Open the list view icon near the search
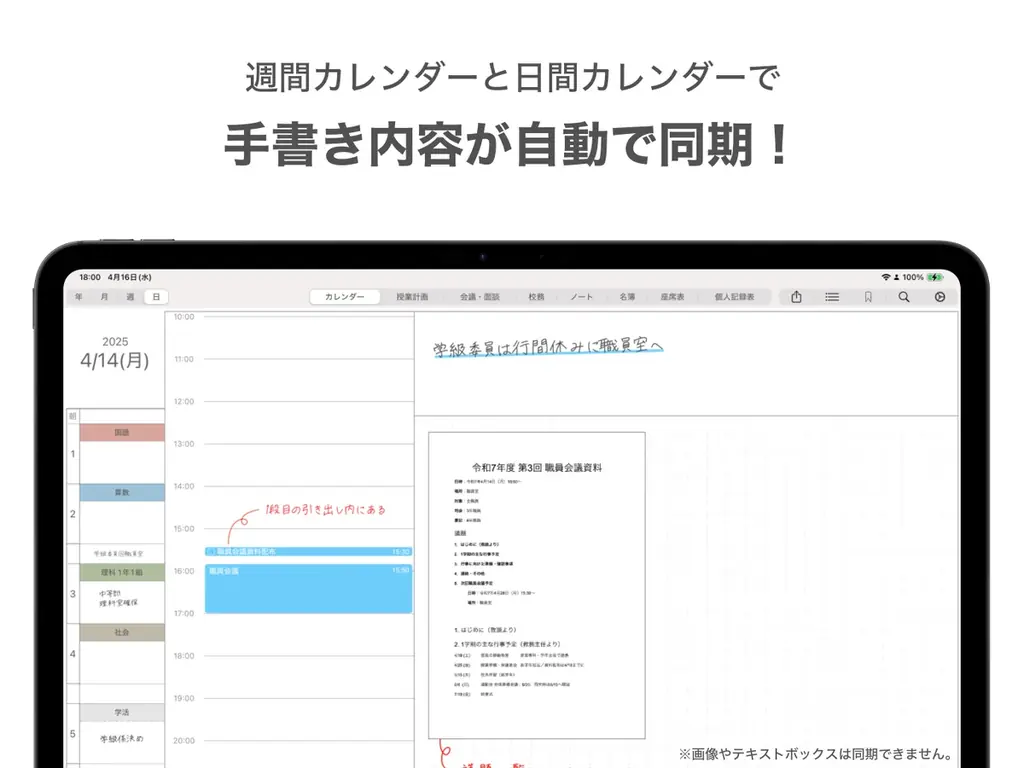Viewport: 1024px width, 768px height. (x=832, y=296)
